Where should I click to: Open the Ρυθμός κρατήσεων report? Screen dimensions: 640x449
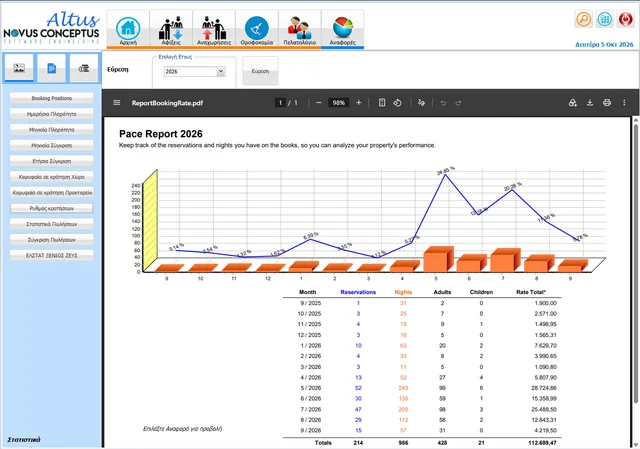point(52,208)
